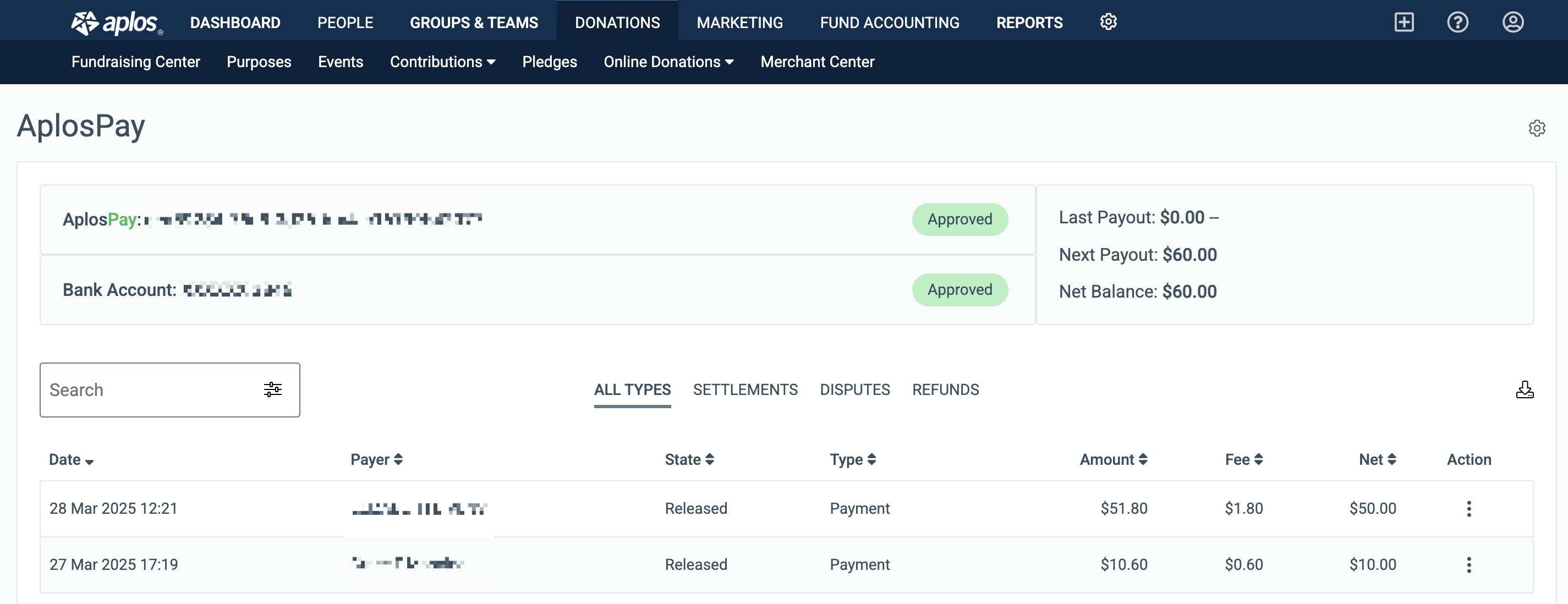Screen dimensions: 1568x604
Task: Open the Events link
Action: [x=340, y=62]
